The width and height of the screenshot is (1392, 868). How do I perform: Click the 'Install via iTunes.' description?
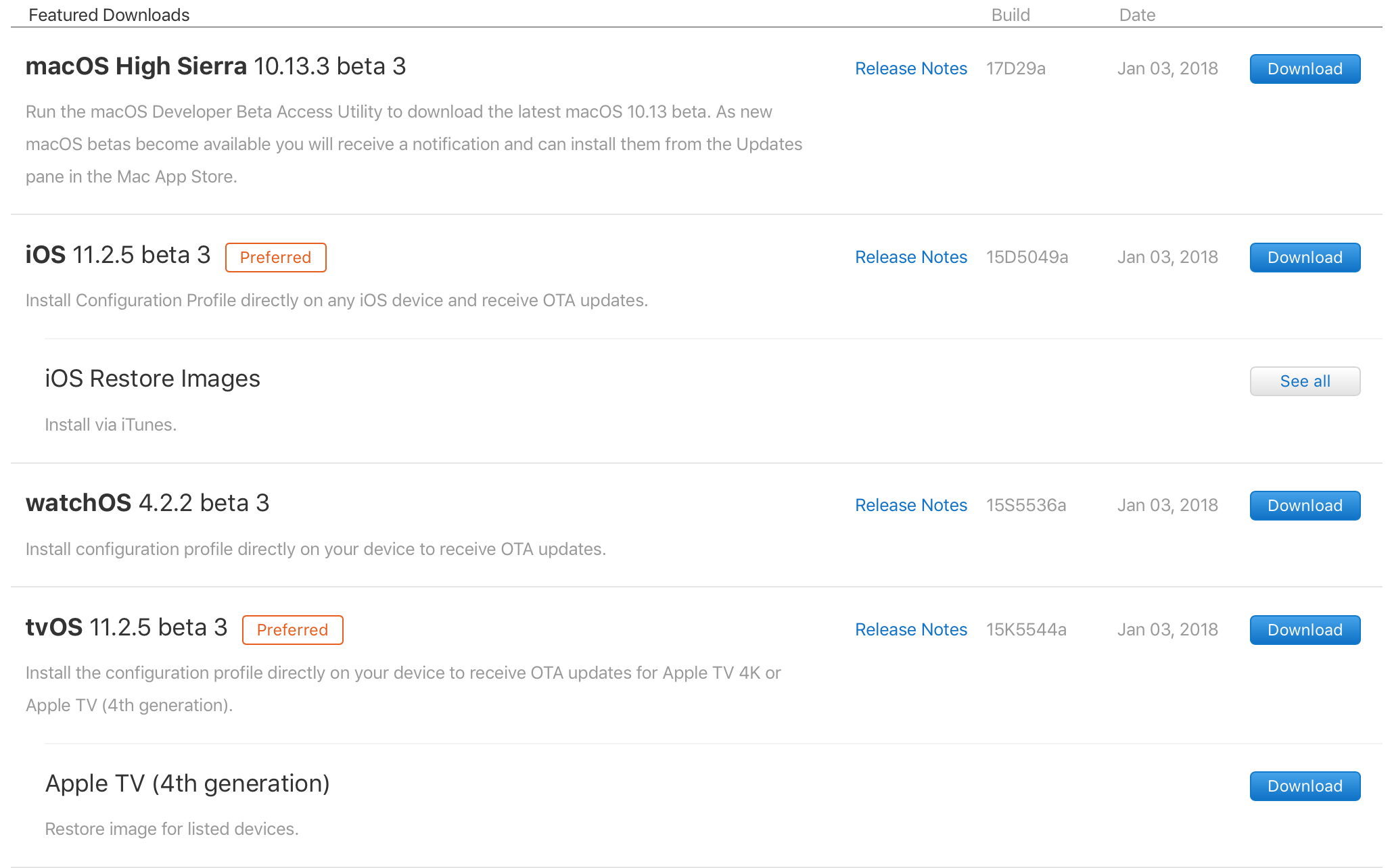tap(110, 425)
